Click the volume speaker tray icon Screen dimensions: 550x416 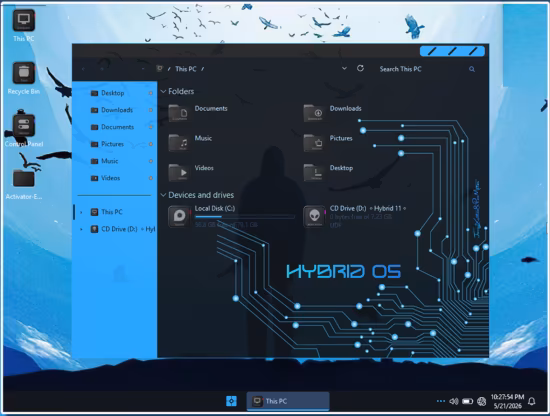coord(454,401)
